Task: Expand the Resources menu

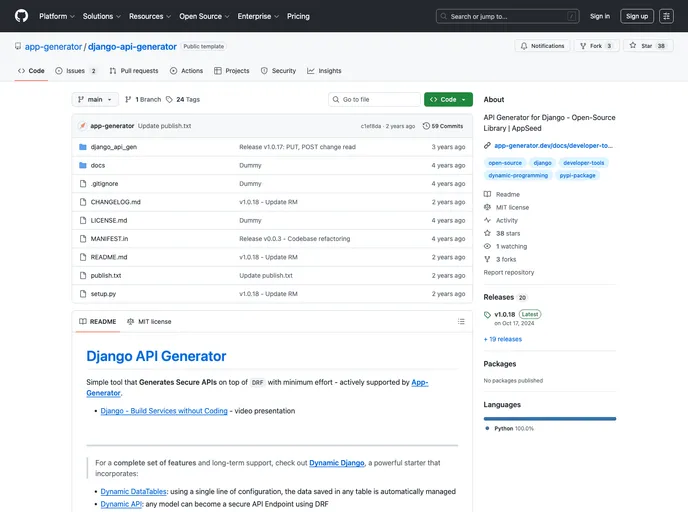Action: pyautogui.click(x=150, y=16)
